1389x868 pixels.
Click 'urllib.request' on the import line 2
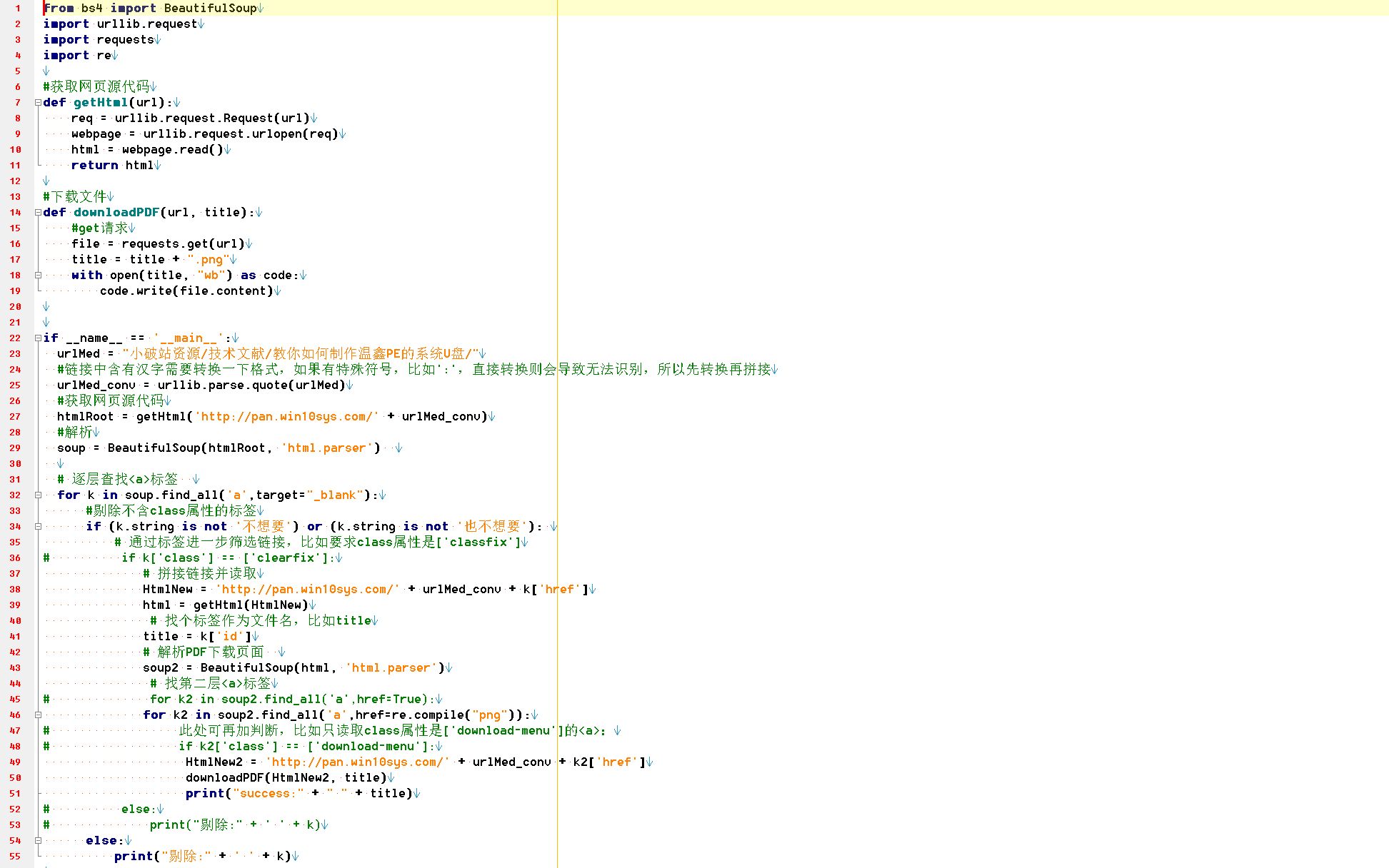(x=146, y=24)
